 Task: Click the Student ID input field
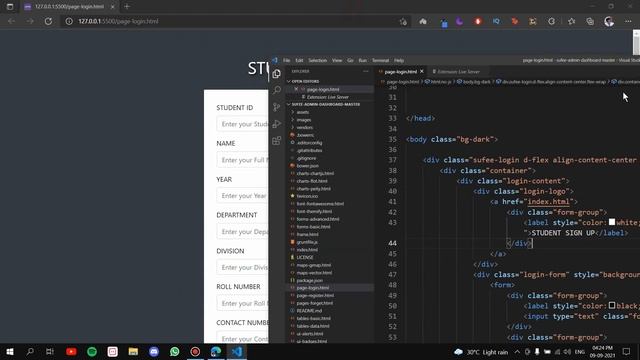[242, 124]
